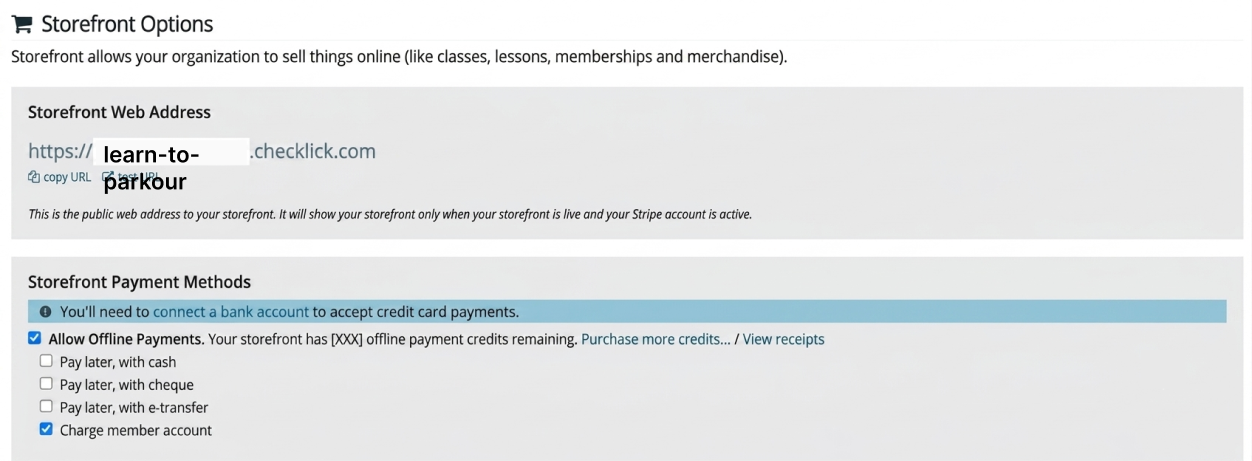Click the Storefront Payment Methods heading
1252x461 pixels.
click(139, 282)
